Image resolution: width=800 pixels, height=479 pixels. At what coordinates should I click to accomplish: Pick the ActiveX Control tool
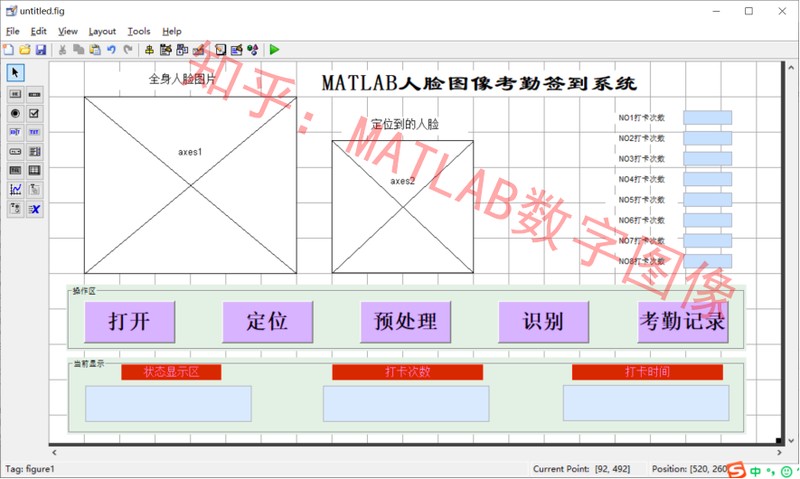pos(34,209)
